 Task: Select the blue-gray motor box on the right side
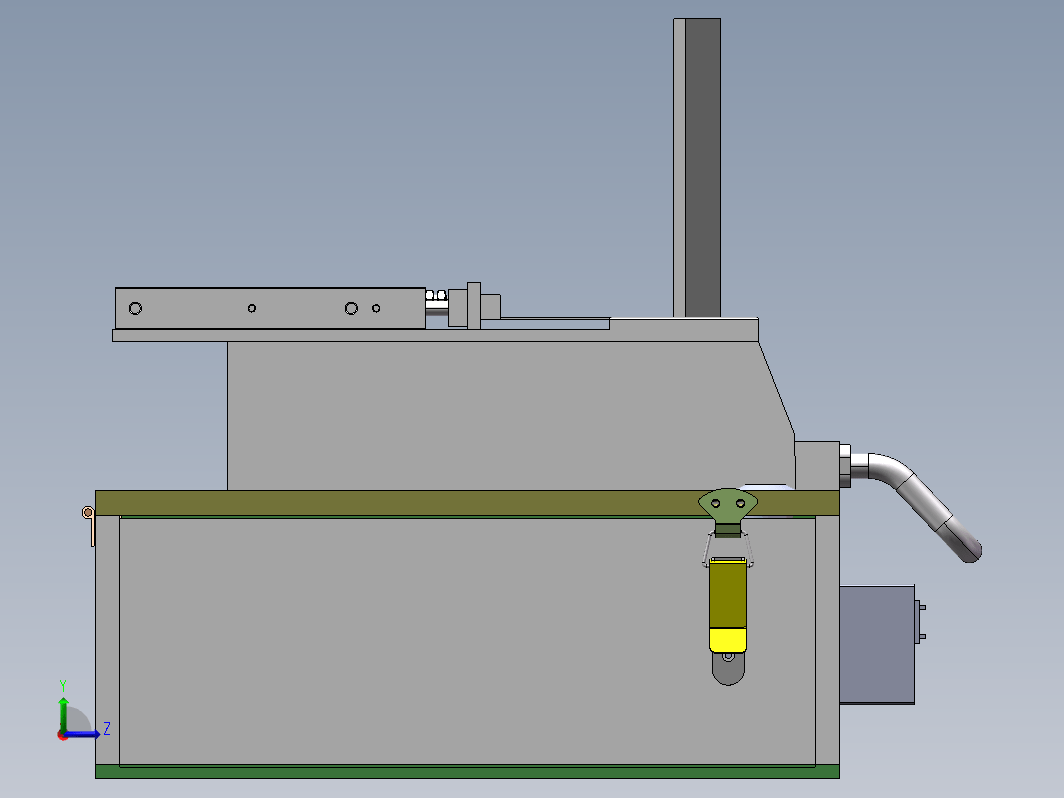[877, 645]
